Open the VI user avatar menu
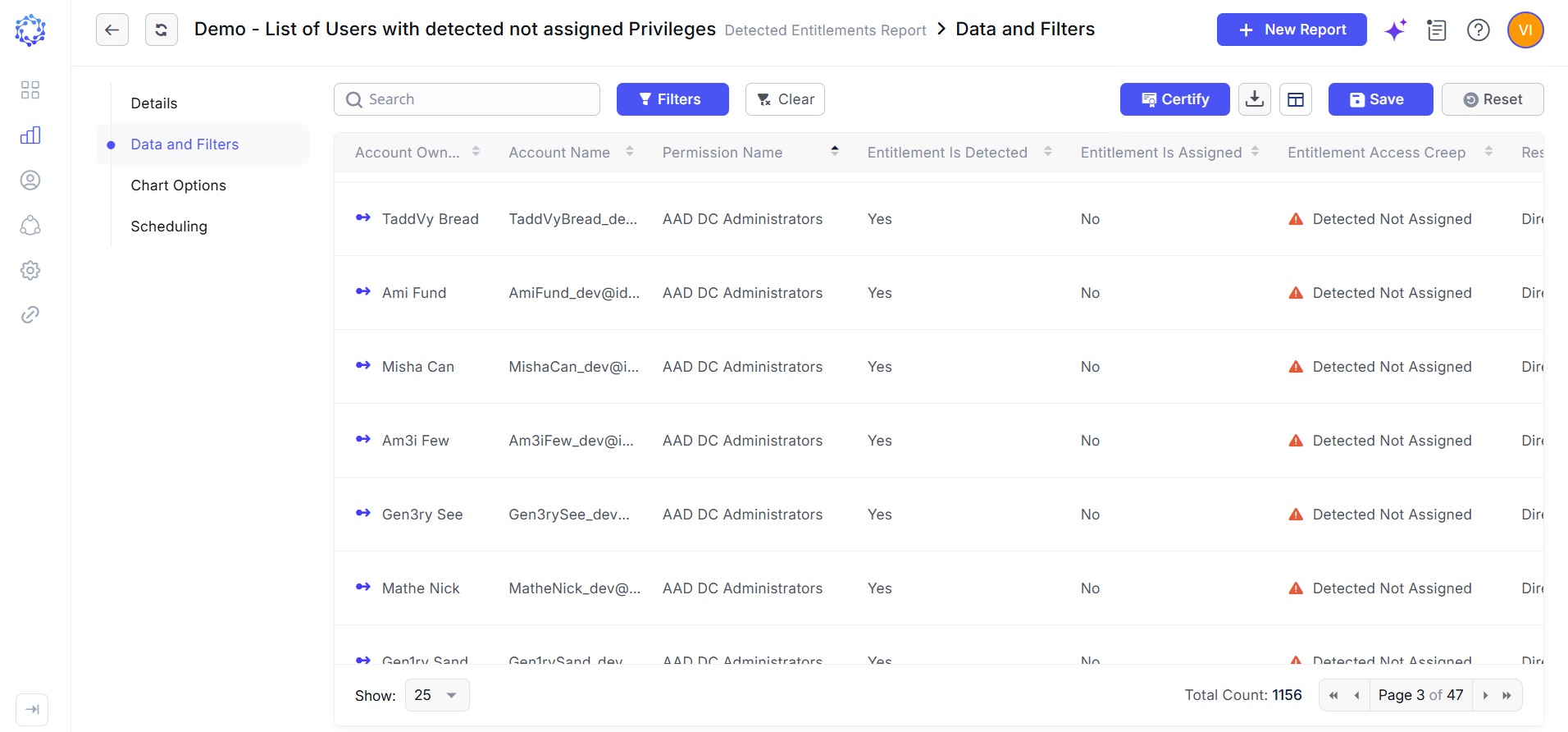The height and width of the screenshot is (732, 1568). (x=1525, y=30)
